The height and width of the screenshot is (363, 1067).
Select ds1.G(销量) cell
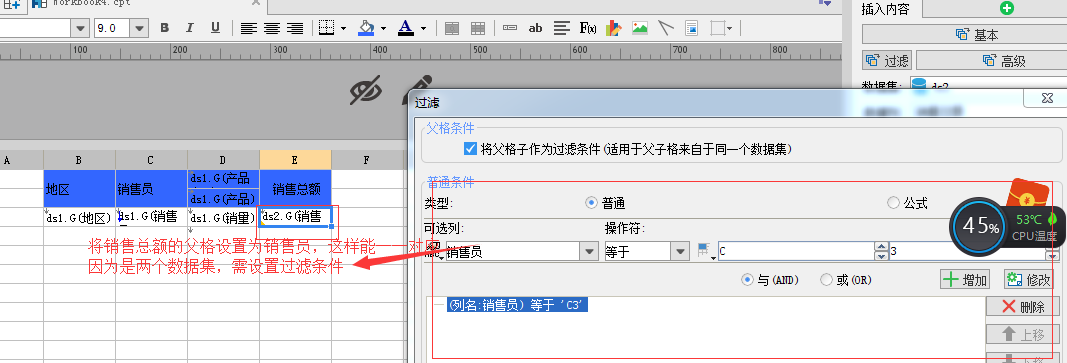224,217
